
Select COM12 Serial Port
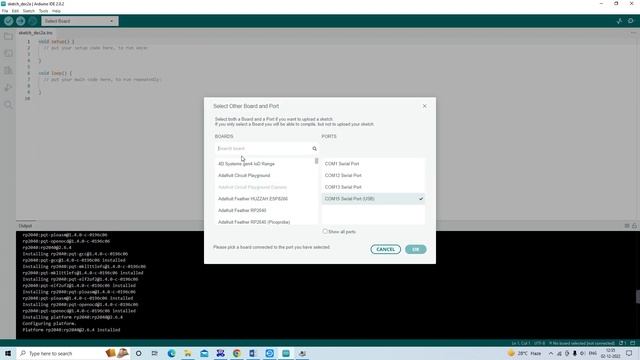click(373, 176)
